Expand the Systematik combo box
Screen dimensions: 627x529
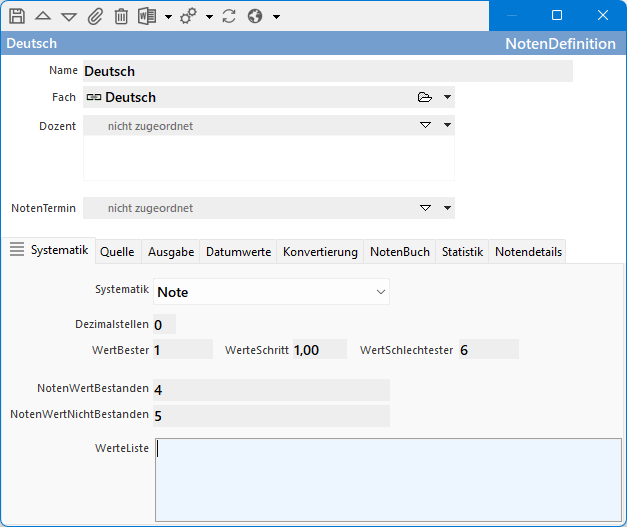[380, 291]
